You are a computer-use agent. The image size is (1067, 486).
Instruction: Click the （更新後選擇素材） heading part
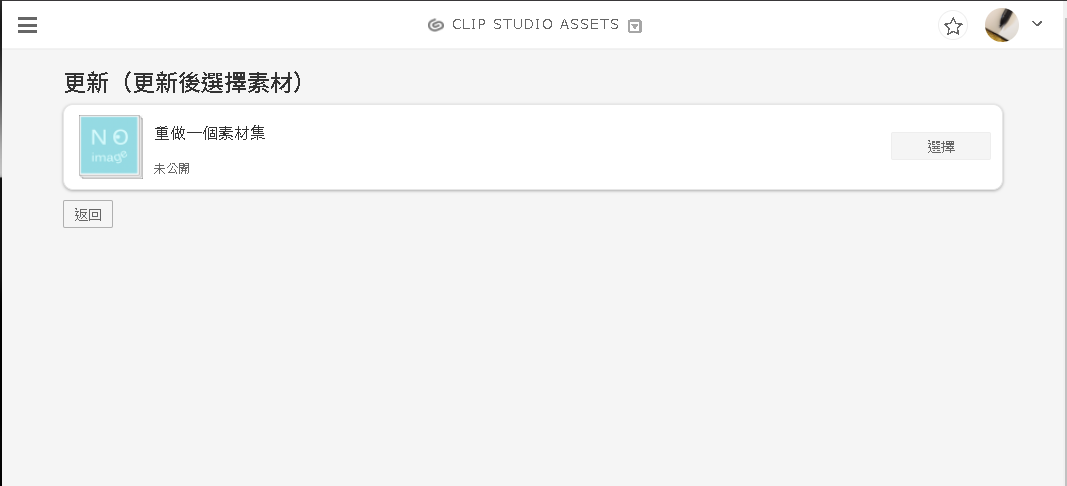click(x=206, y=82)
